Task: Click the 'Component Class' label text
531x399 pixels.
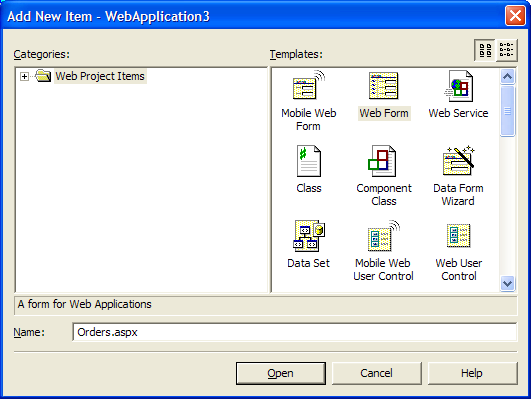Action: pos(384,194)
